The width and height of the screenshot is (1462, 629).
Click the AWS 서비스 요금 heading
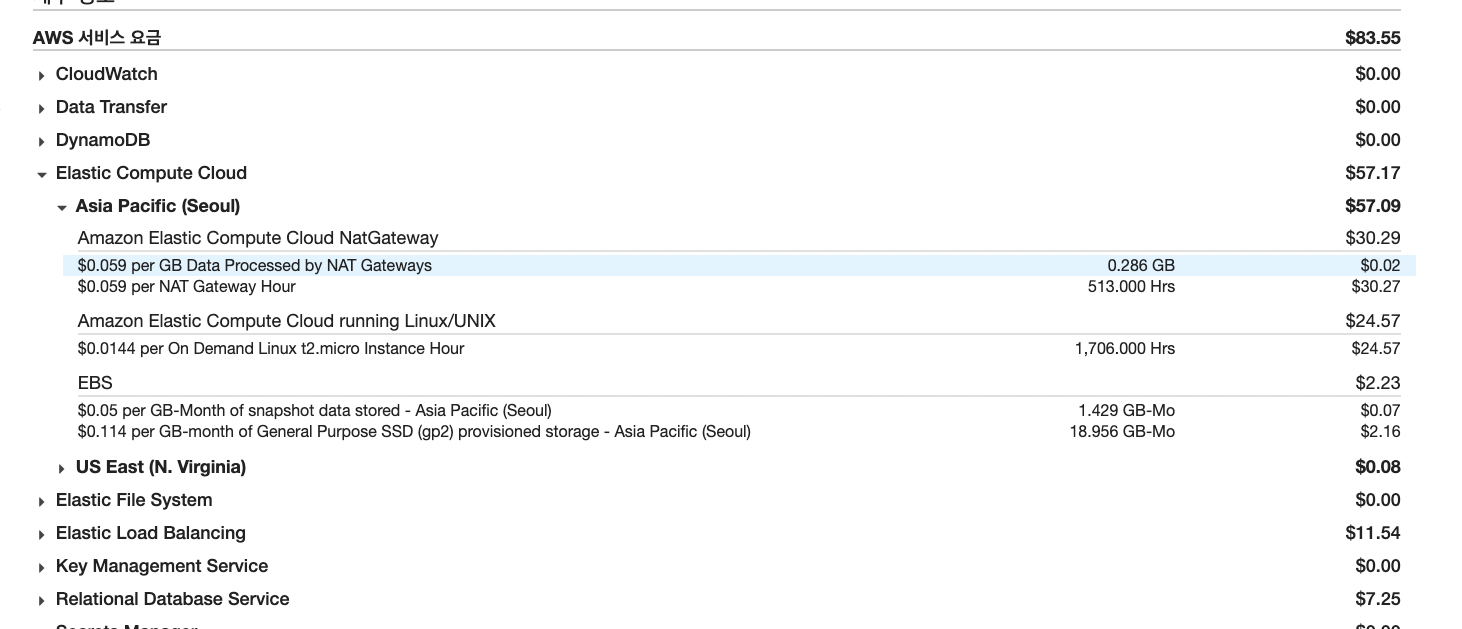pyautogui.click(x=97, y=38)
